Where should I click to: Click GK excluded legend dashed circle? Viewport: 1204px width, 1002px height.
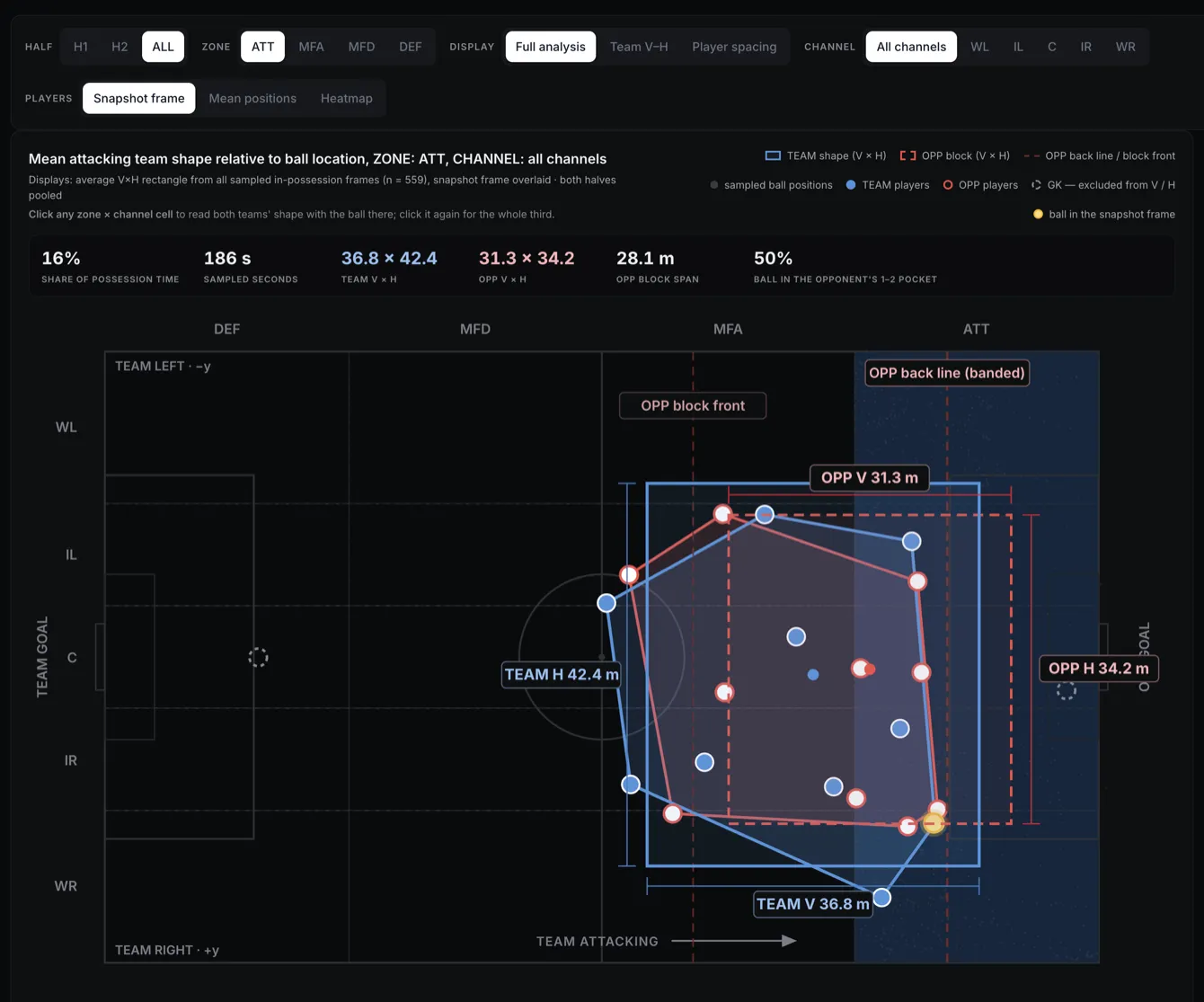(1036, 184)
